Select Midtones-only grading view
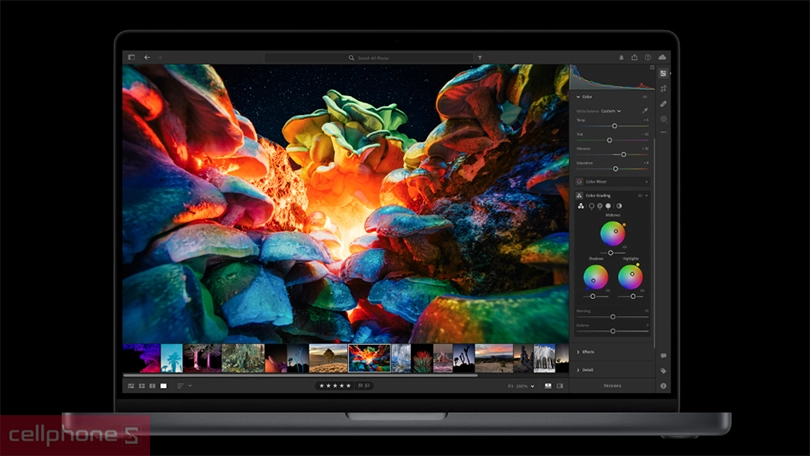This screenshot has width=810, height=456. [600, 206]
